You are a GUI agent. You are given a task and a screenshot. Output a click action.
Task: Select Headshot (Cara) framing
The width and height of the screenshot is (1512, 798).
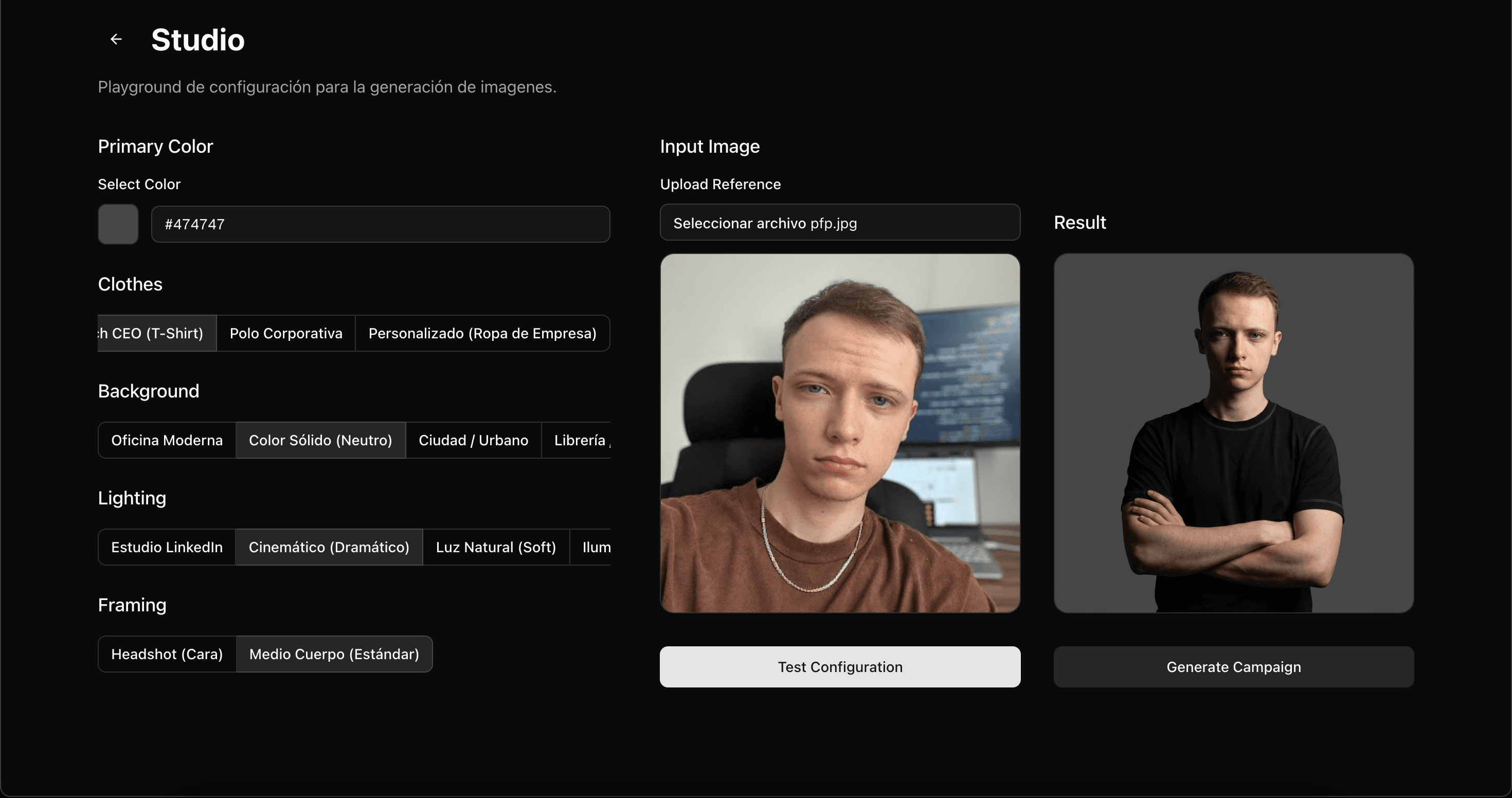[x=167, y=654]
